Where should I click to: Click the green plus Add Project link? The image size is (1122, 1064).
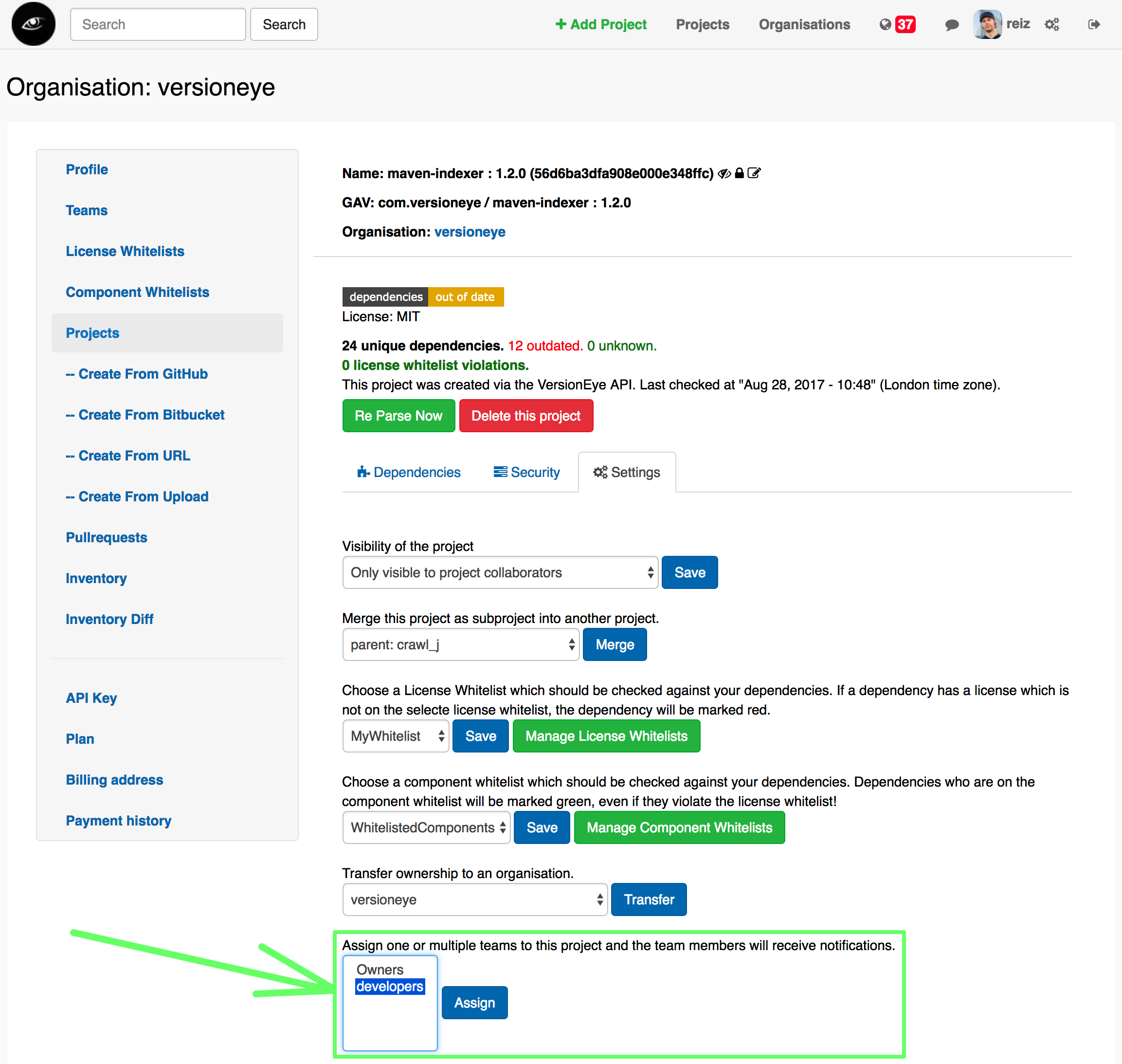click(601, 24)
